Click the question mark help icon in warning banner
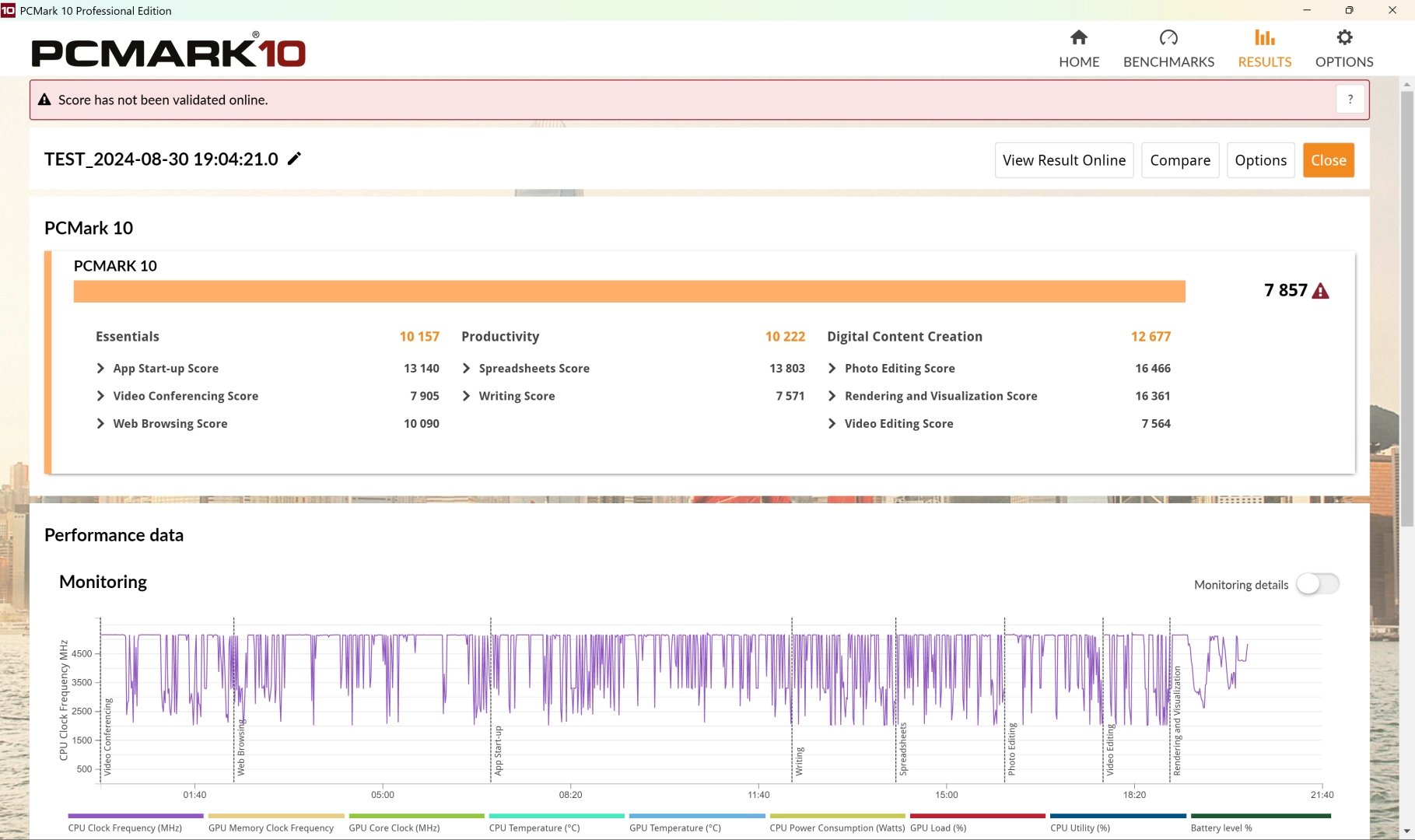The width and height of the screenshot is (1415, 840). (1350, 100)
